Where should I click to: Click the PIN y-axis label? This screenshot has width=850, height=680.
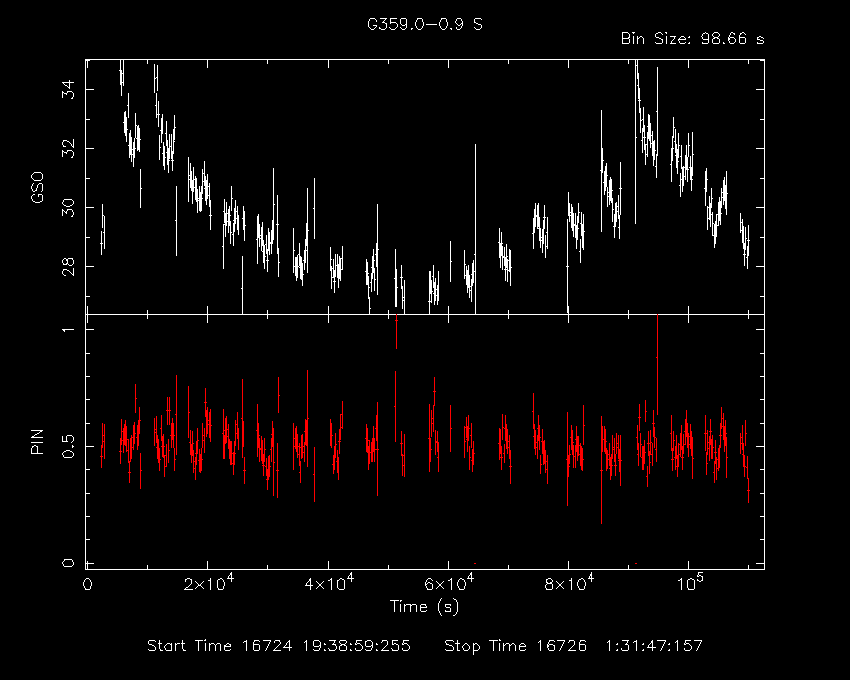(37, 442)
